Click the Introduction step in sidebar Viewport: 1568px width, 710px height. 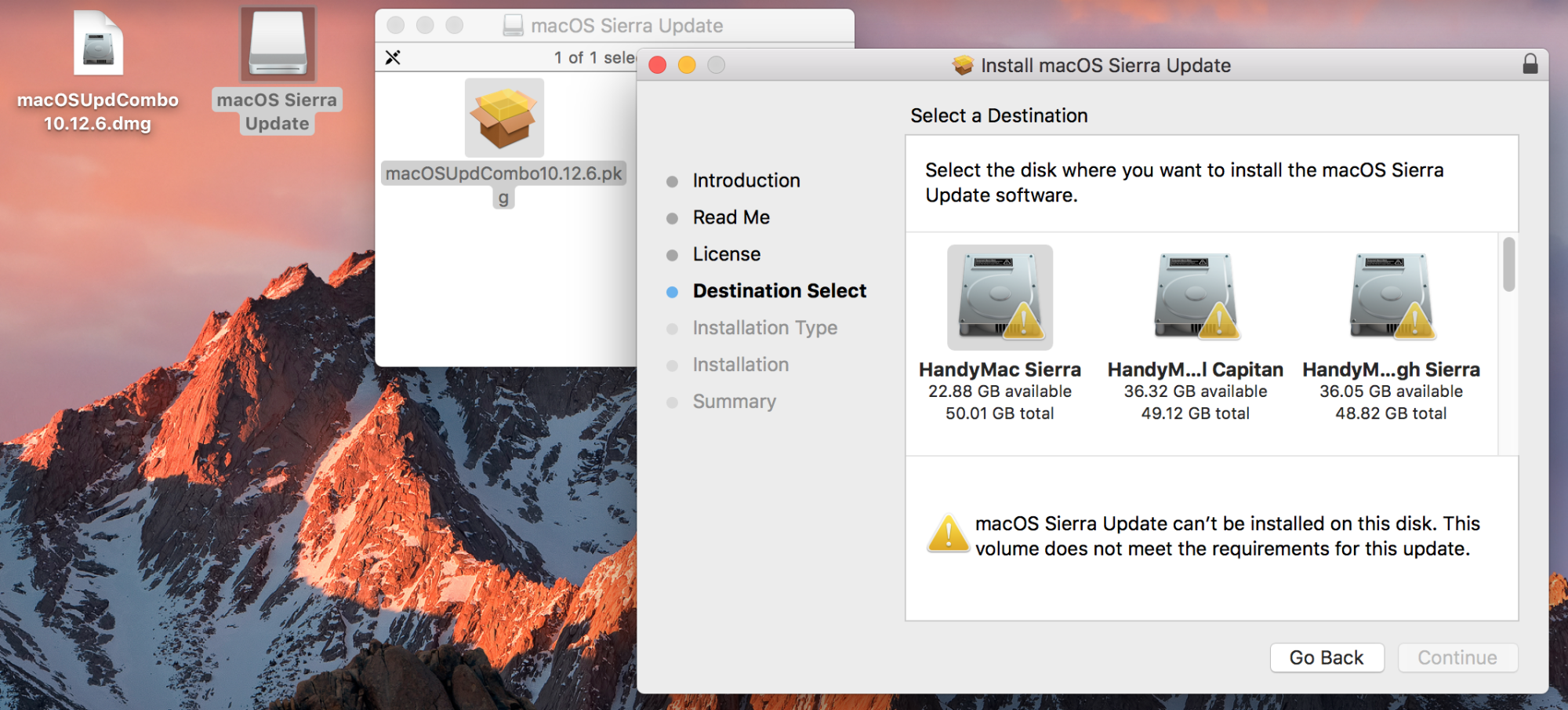click(x=746, y=180)
